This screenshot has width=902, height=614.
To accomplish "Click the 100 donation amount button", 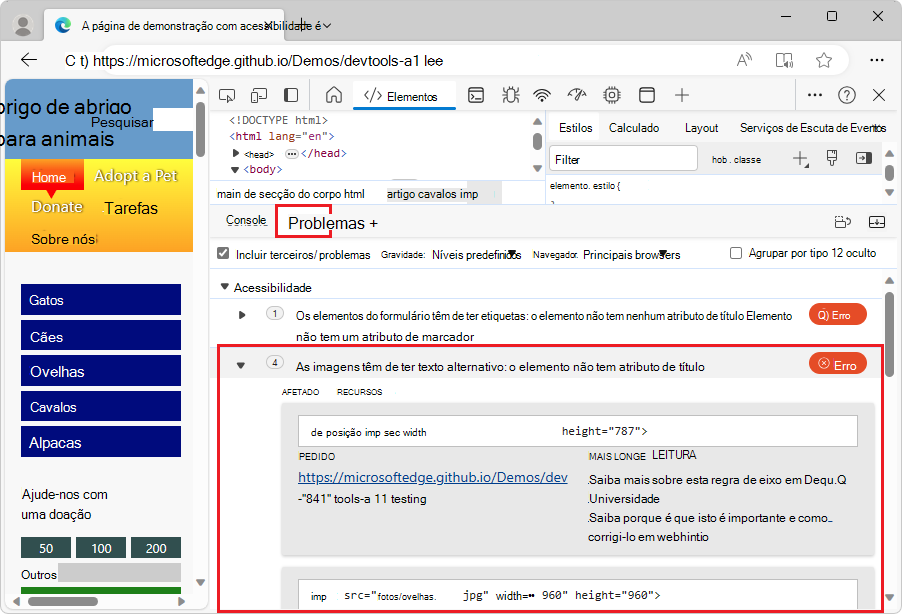I will pos(100,548).
